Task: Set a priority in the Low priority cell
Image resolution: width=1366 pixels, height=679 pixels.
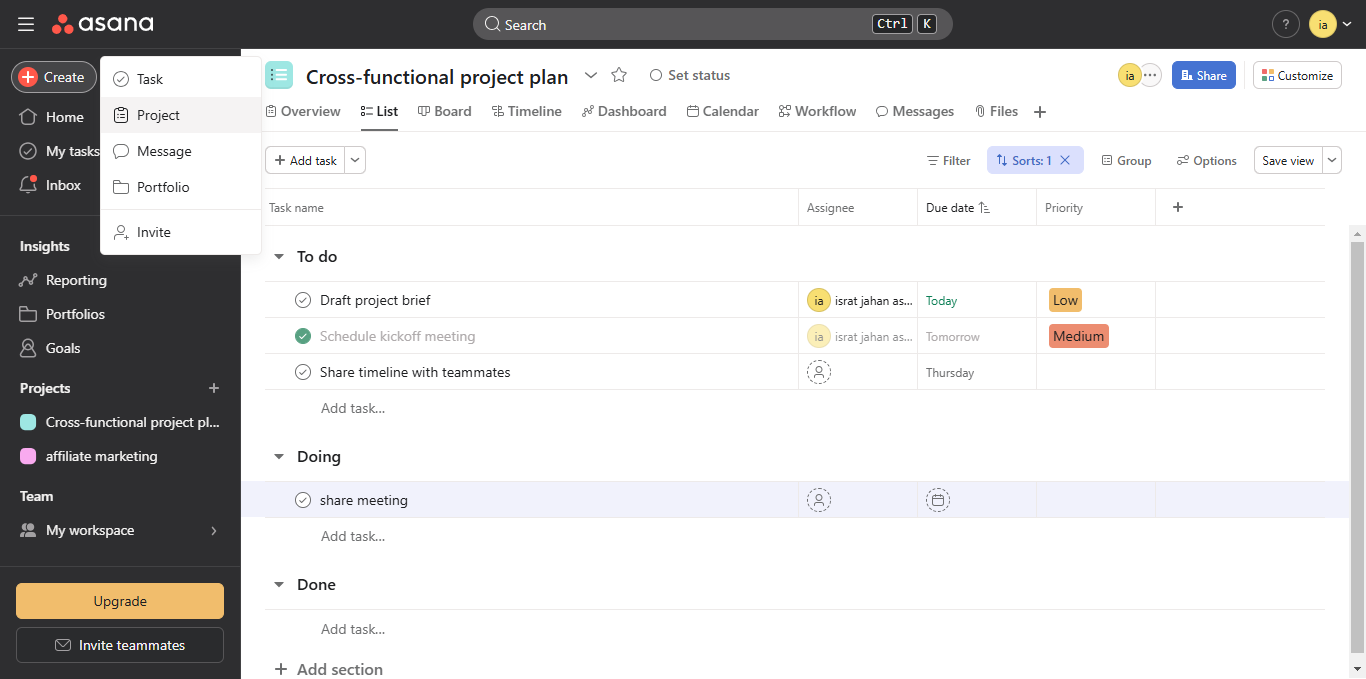Action: pyautogui.click(x=1065, y=299)
